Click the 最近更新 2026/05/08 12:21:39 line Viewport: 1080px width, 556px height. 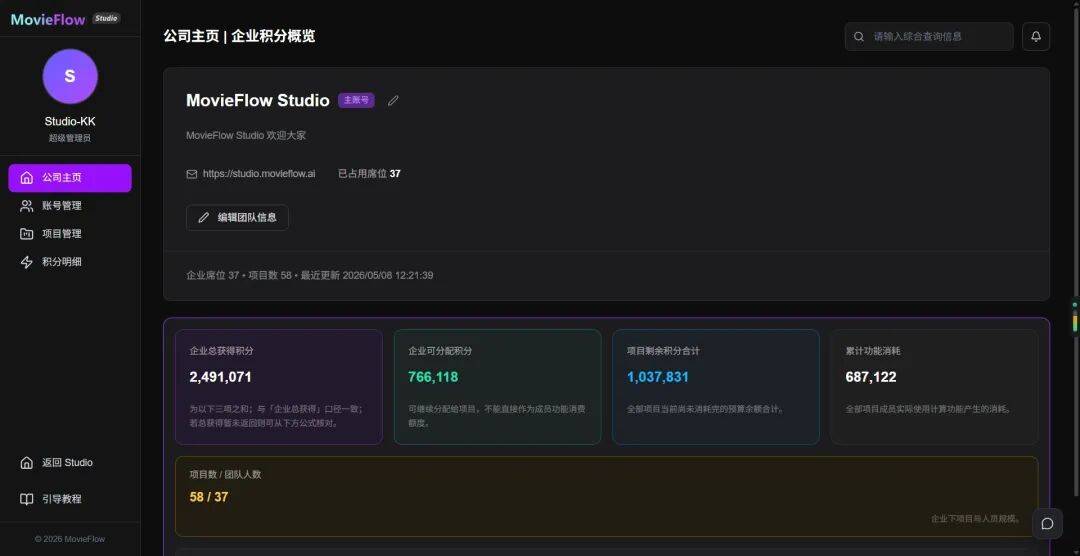click(366, 276)
